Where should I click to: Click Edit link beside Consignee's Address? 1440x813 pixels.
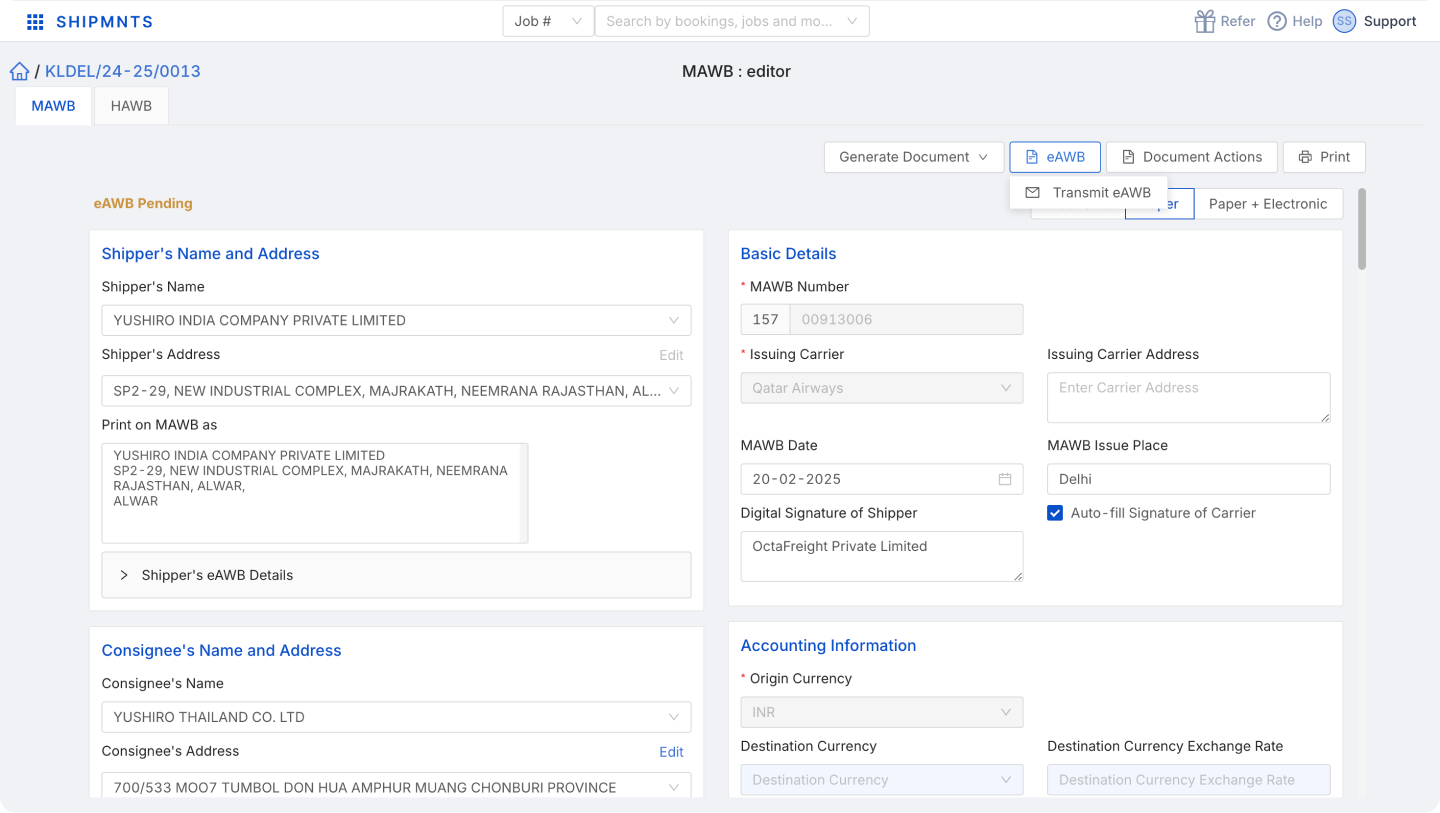pos(672,752)
